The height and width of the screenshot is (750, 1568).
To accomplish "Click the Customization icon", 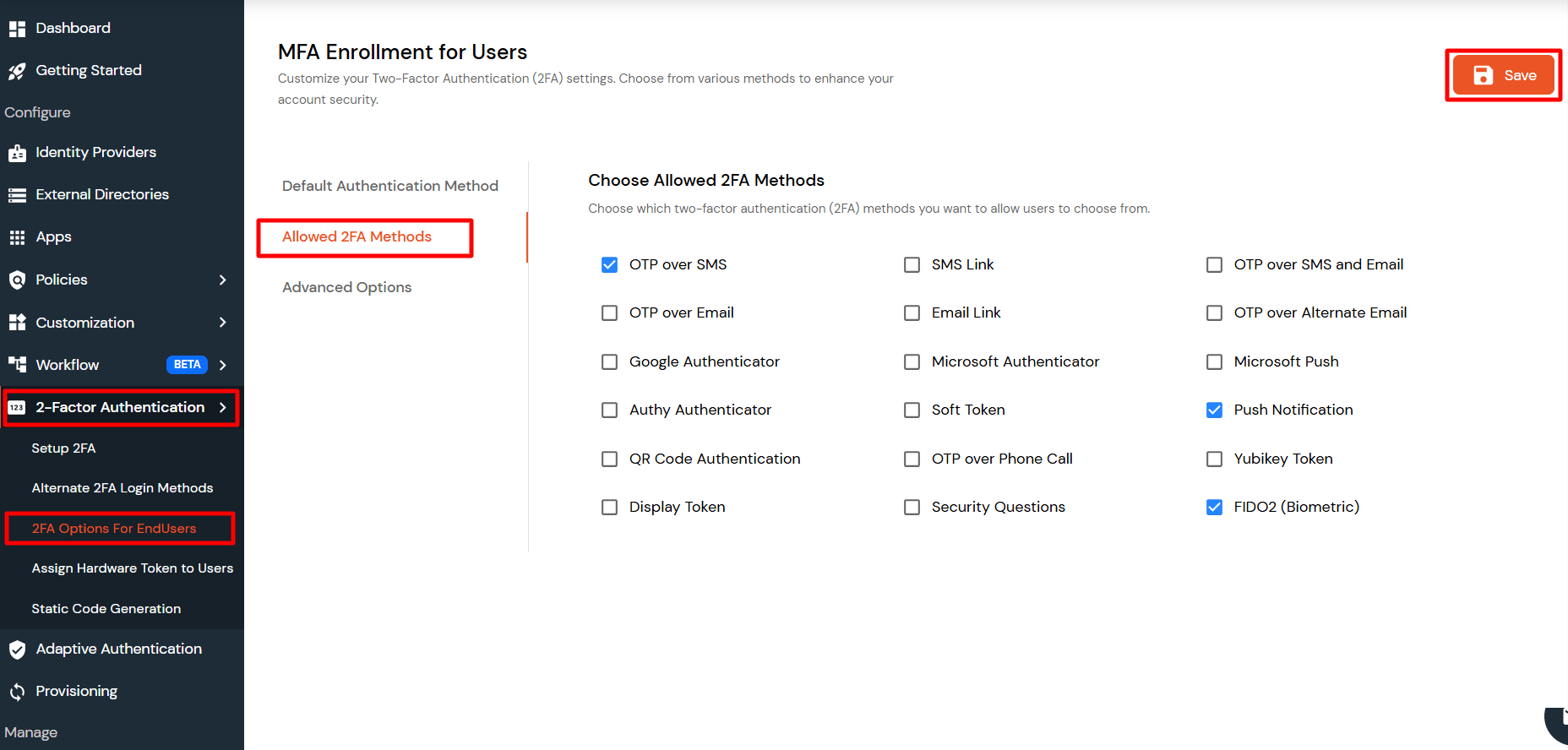I will click(17, 323).
